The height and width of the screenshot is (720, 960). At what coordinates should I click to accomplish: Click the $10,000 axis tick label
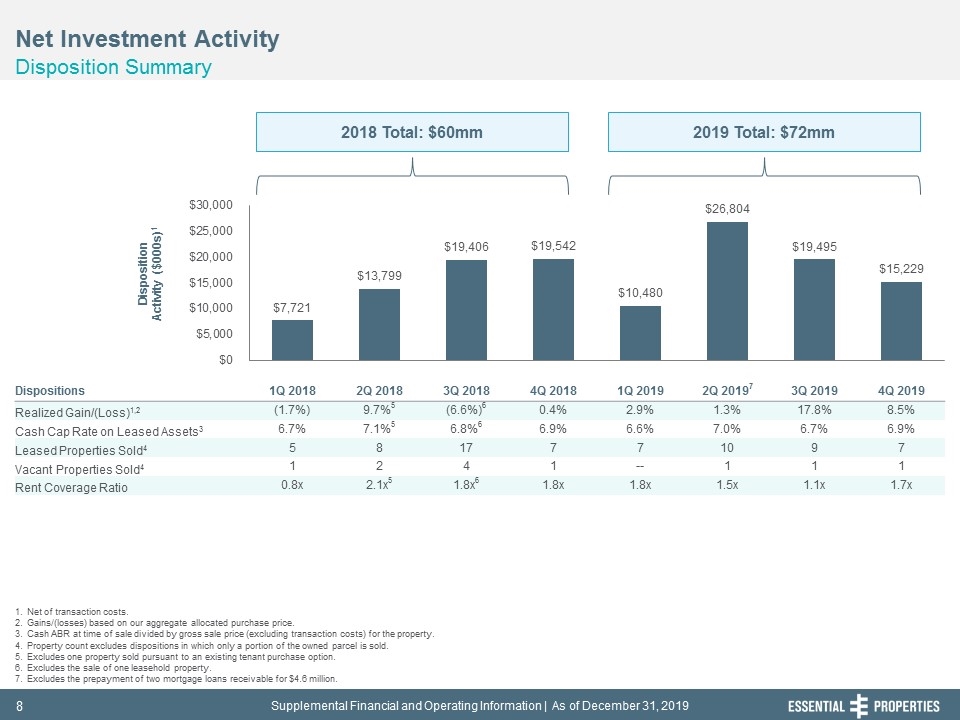[x=211, y=308]
